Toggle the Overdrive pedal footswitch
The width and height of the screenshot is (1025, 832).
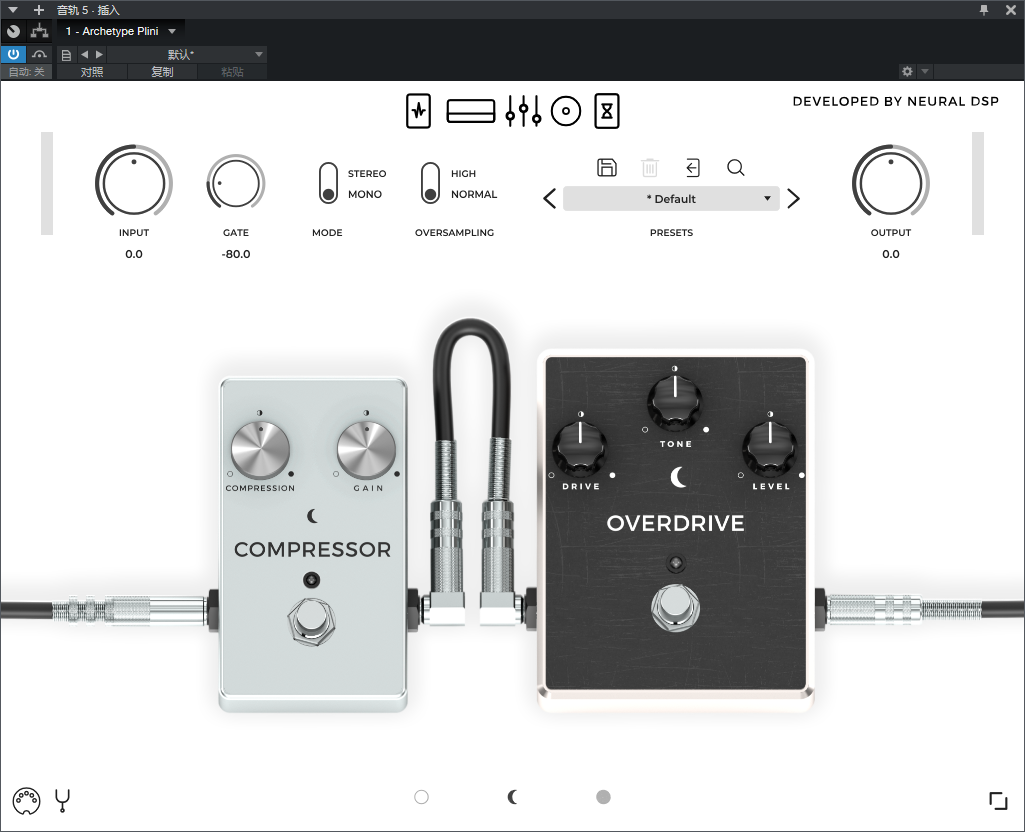pyautogui.click(x=675, y=607)
